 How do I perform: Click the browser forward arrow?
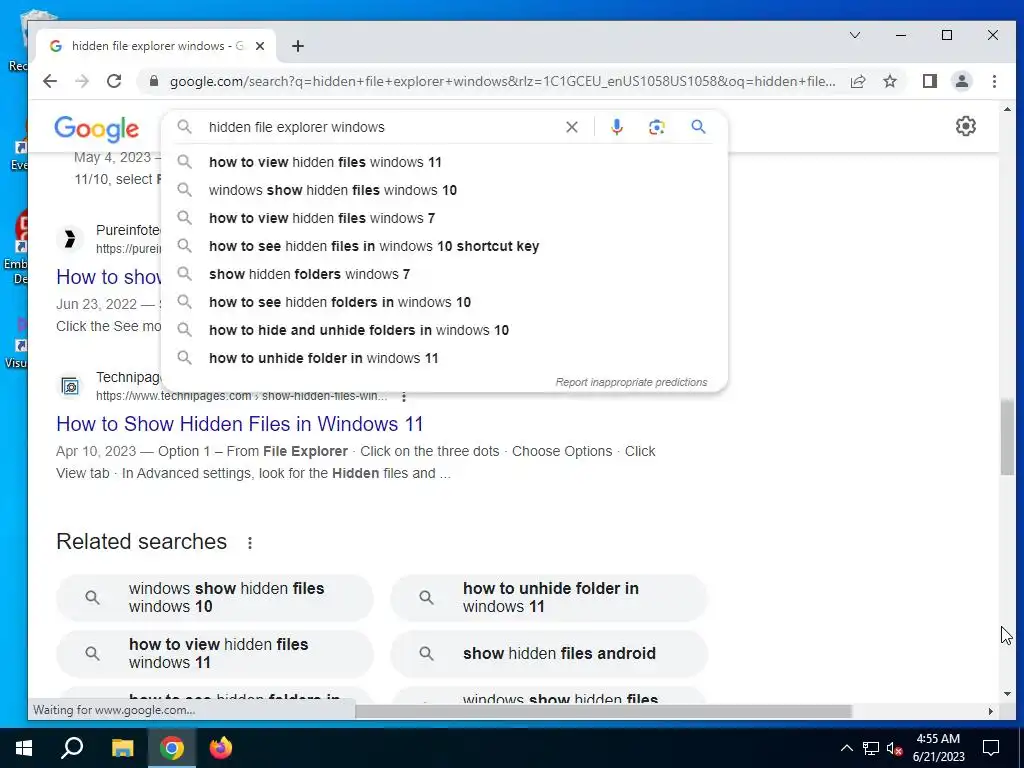pos(82,81)
